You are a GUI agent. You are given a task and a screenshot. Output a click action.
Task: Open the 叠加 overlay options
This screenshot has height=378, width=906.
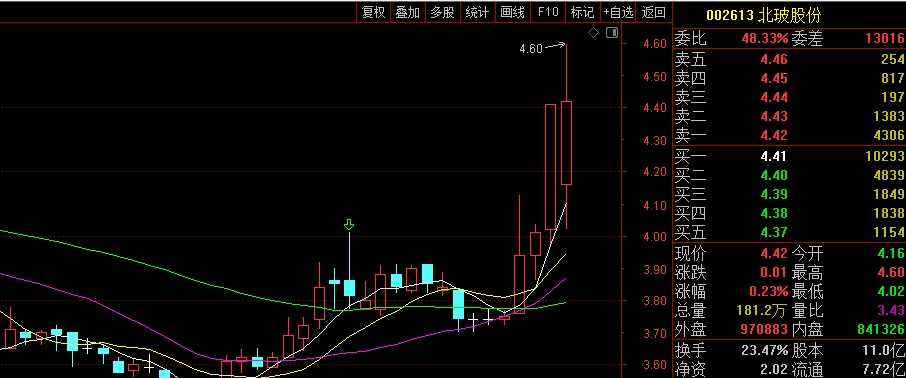tap(408, 12)
